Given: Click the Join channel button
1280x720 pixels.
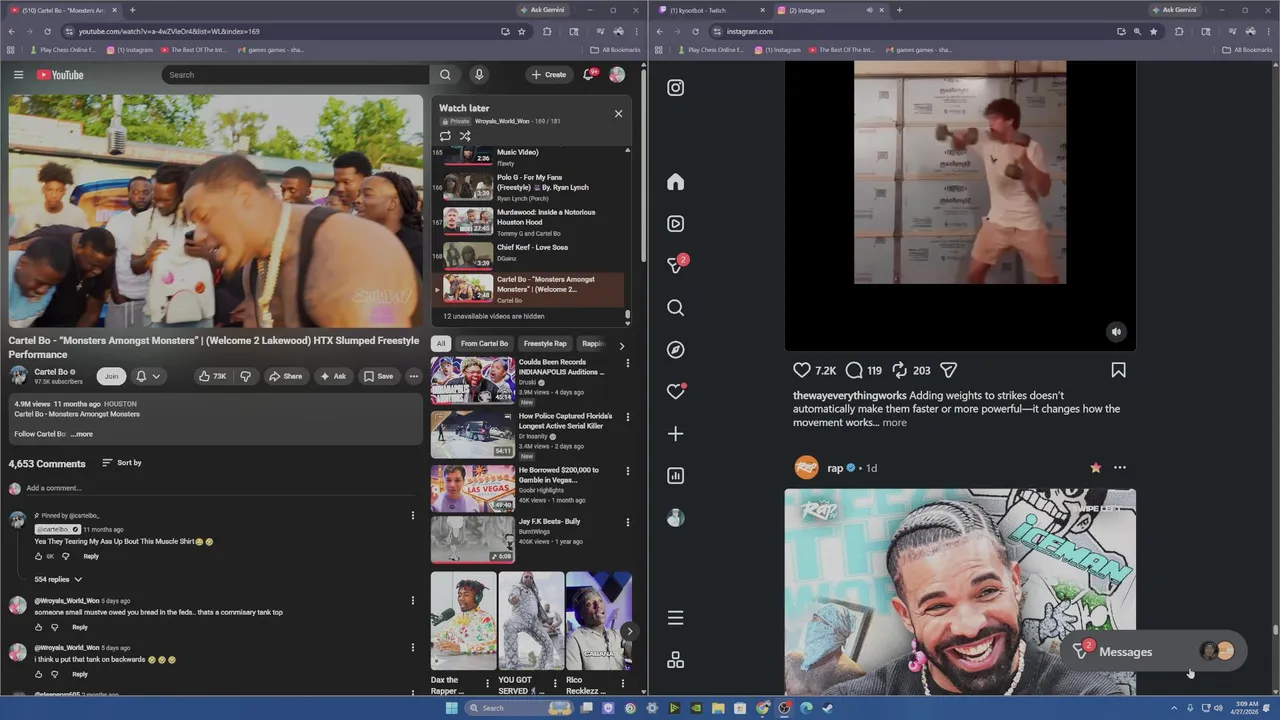Looking at the screenshot, I should pyautogui.click(x=111, y=376).
